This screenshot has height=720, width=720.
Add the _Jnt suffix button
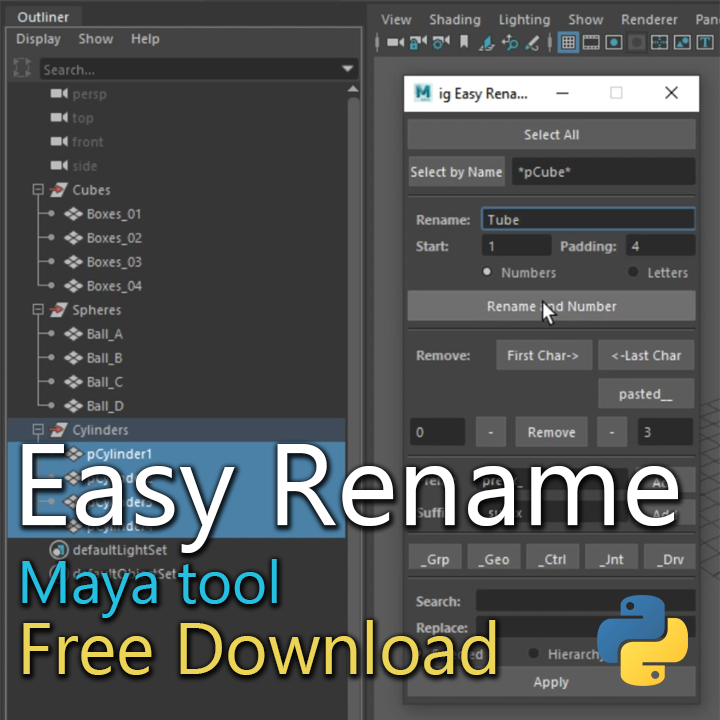pos(611,558)
